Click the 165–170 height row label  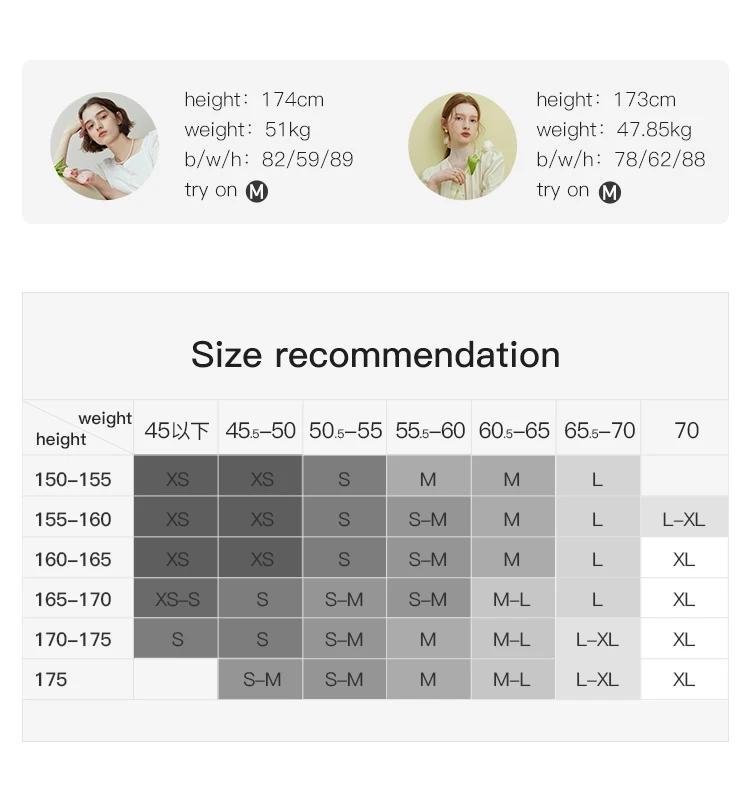[73, 599]
